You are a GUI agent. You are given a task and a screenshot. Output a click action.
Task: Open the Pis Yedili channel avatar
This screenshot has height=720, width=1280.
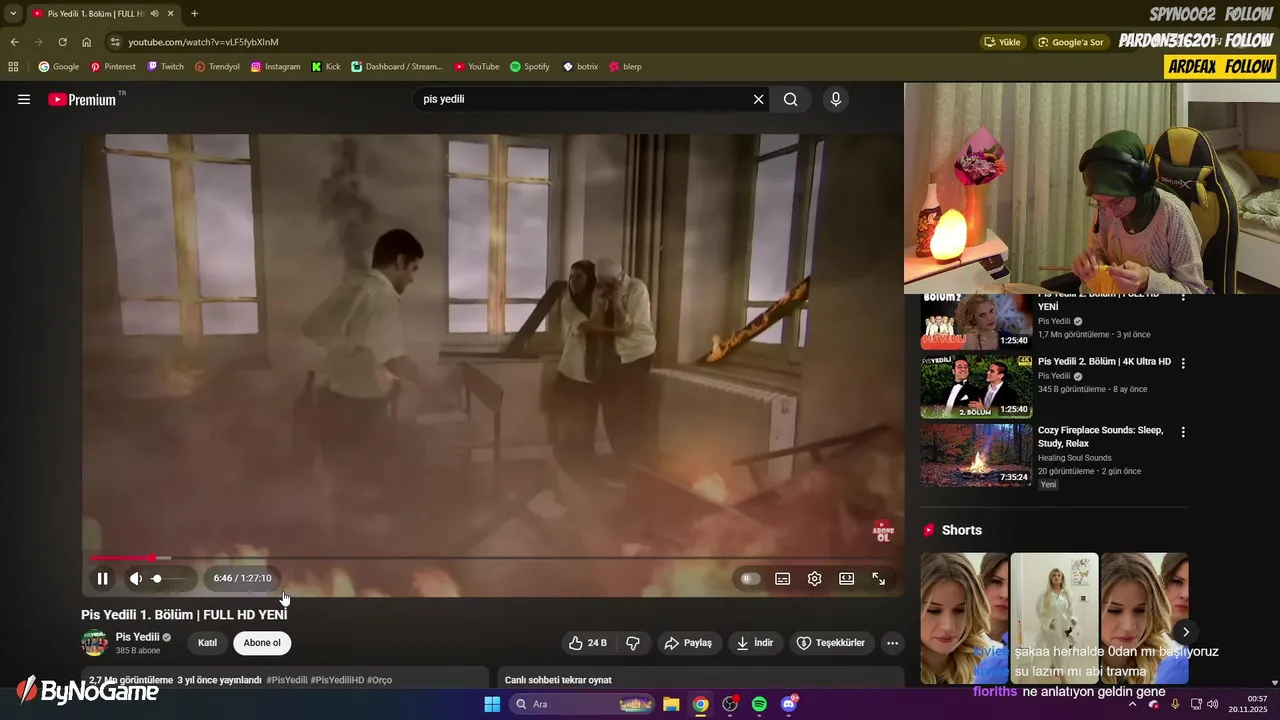[95, 643]
